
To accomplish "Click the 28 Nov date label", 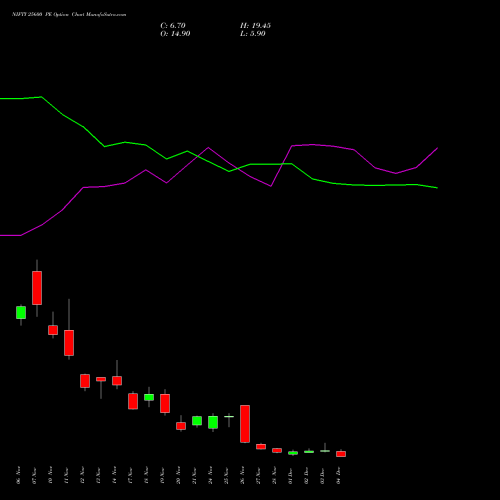I will (274, 475).
